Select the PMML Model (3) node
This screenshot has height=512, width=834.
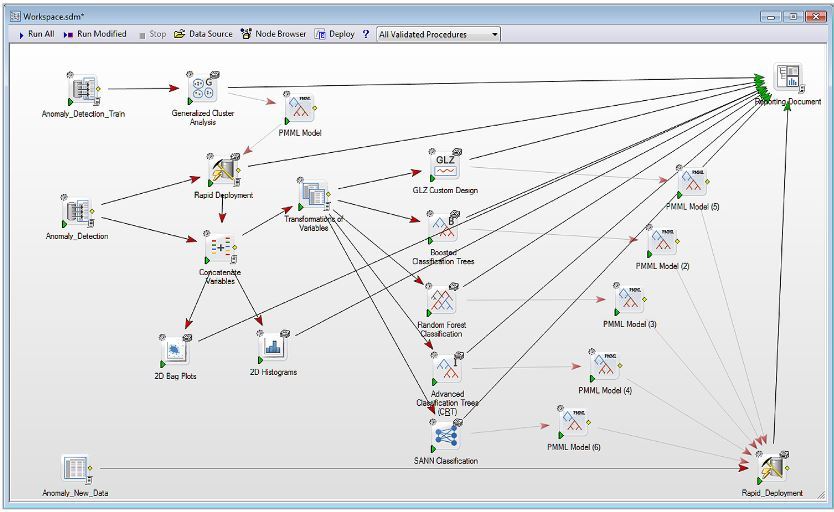click(x=630, y=299)
